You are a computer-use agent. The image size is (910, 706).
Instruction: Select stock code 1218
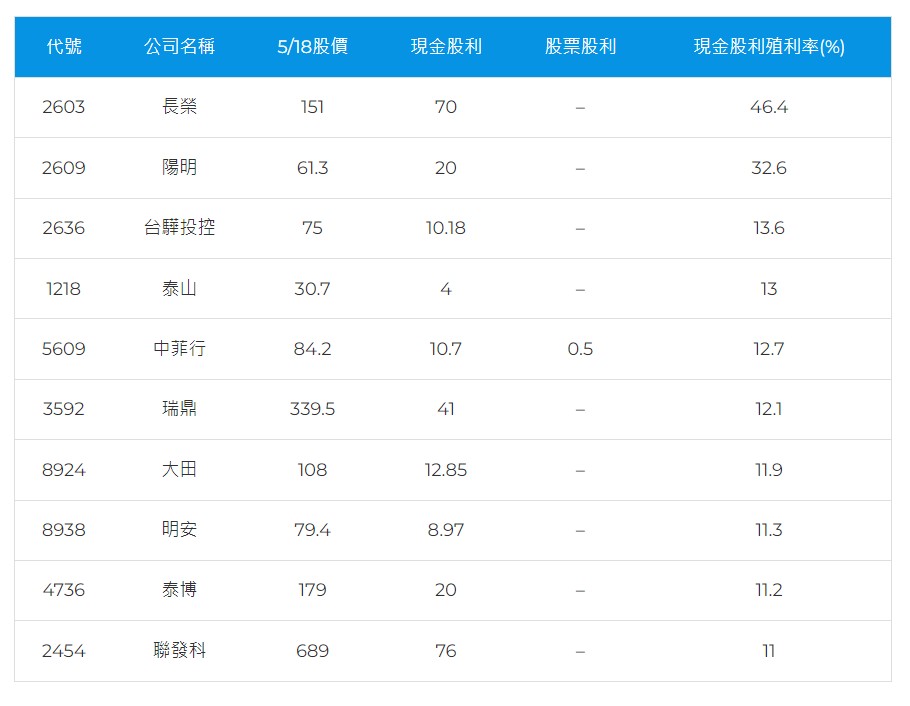[x=64, y=289]
